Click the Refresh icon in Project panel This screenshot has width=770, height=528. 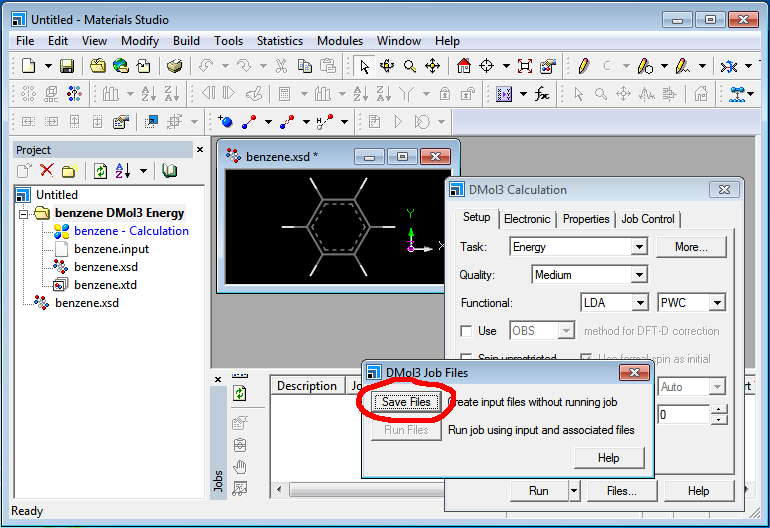tap(100, 171)
